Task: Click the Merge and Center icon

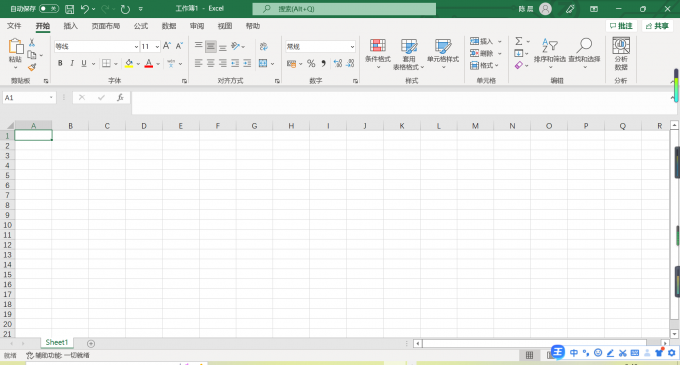Action: point(263,64)
